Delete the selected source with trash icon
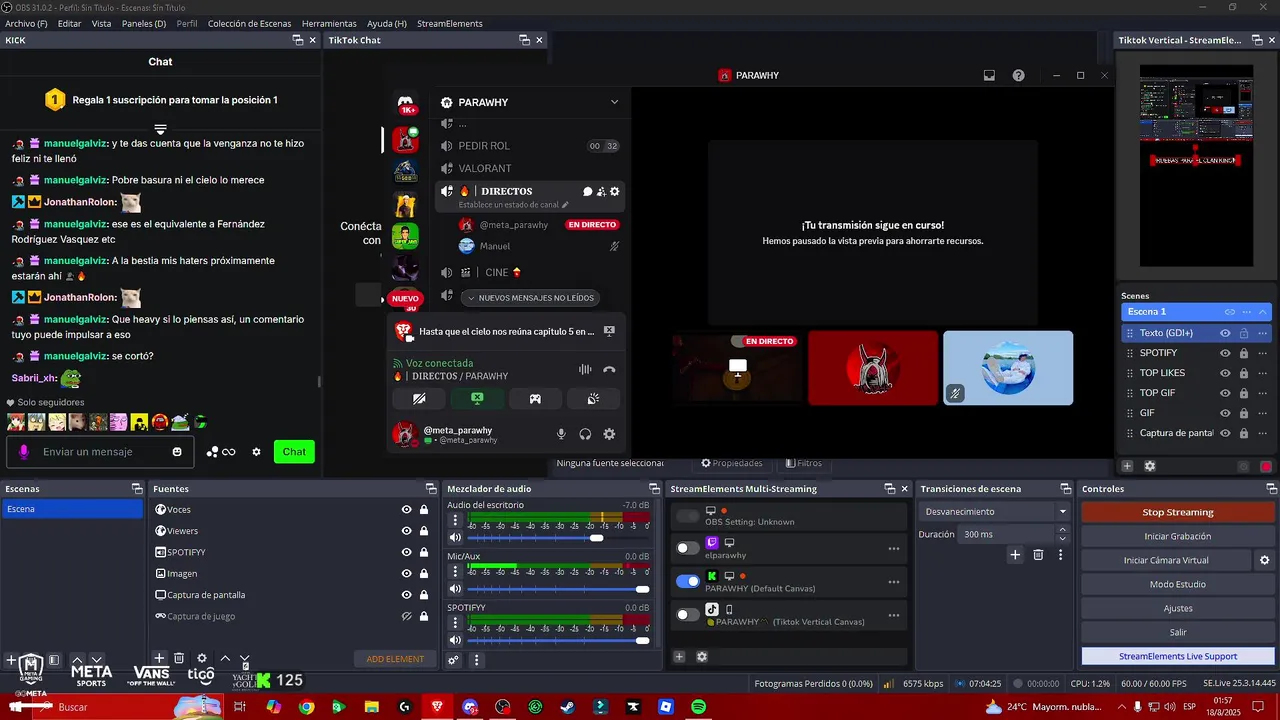The image size is (1280, 720). coord(179,658)
